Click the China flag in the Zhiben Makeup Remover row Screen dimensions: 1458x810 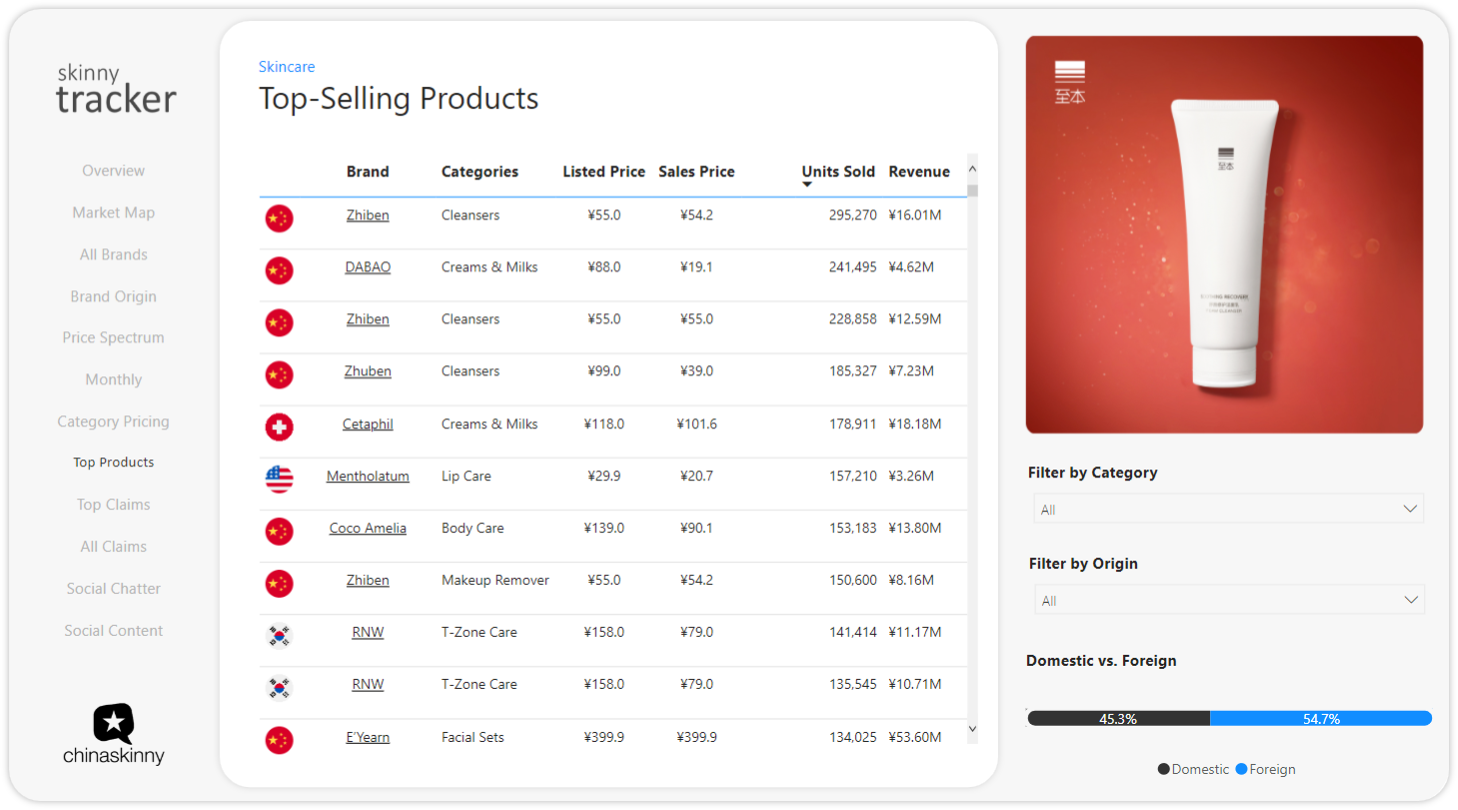[279, 583]
